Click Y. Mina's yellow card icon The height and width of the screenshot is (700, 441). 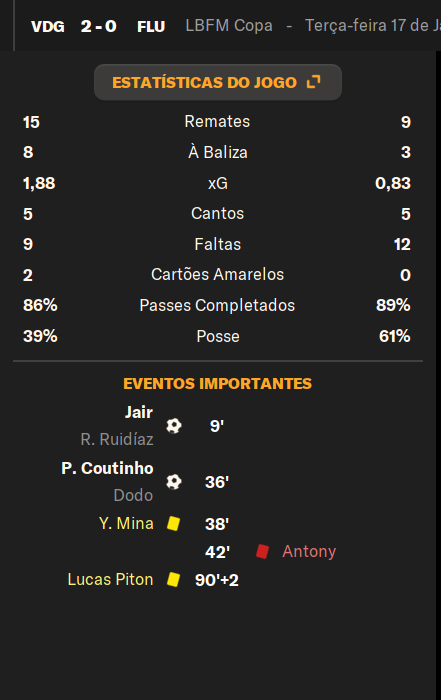point(174,523)
